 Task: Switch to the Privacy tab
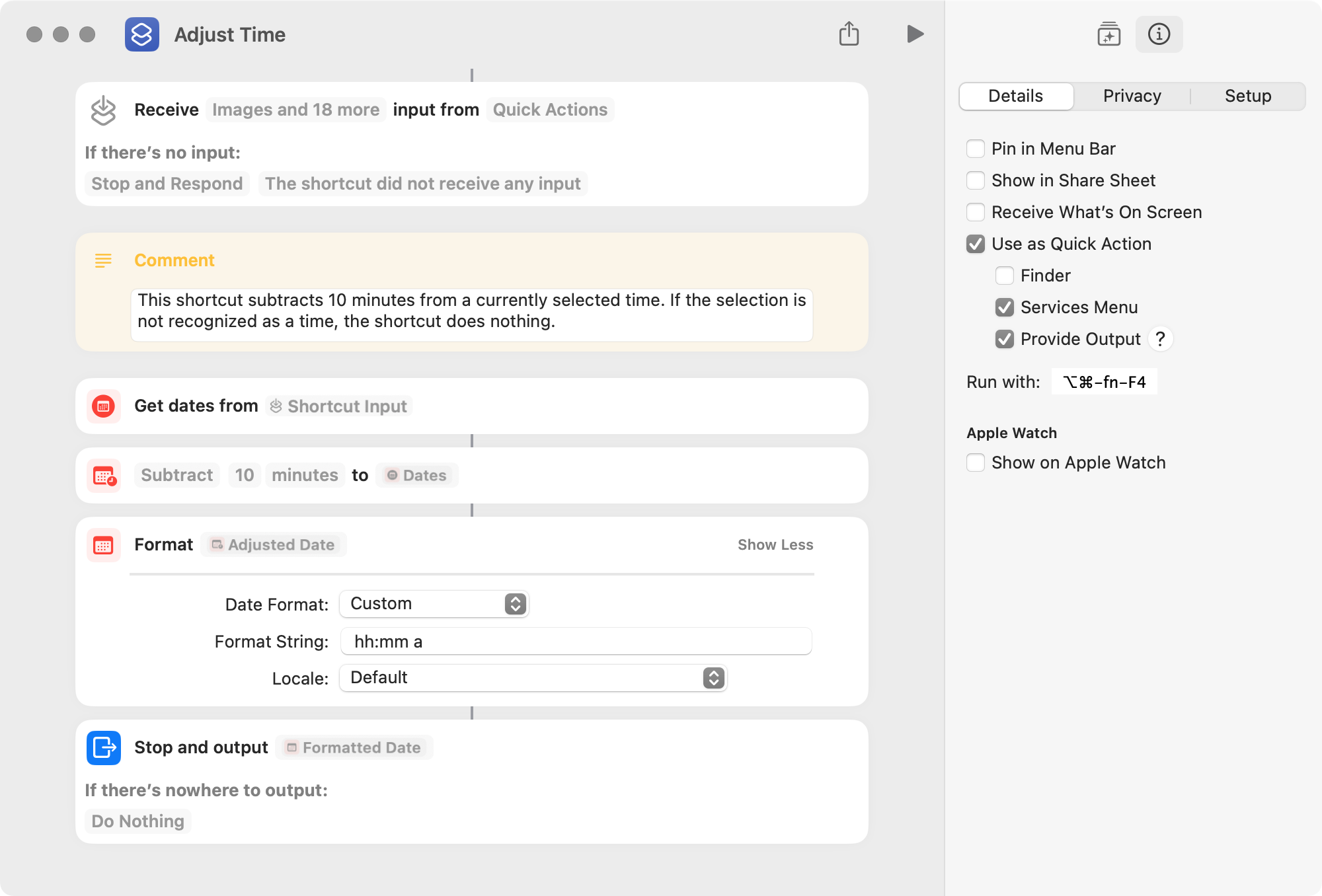pyautogui.click(x=1132, y=96)
